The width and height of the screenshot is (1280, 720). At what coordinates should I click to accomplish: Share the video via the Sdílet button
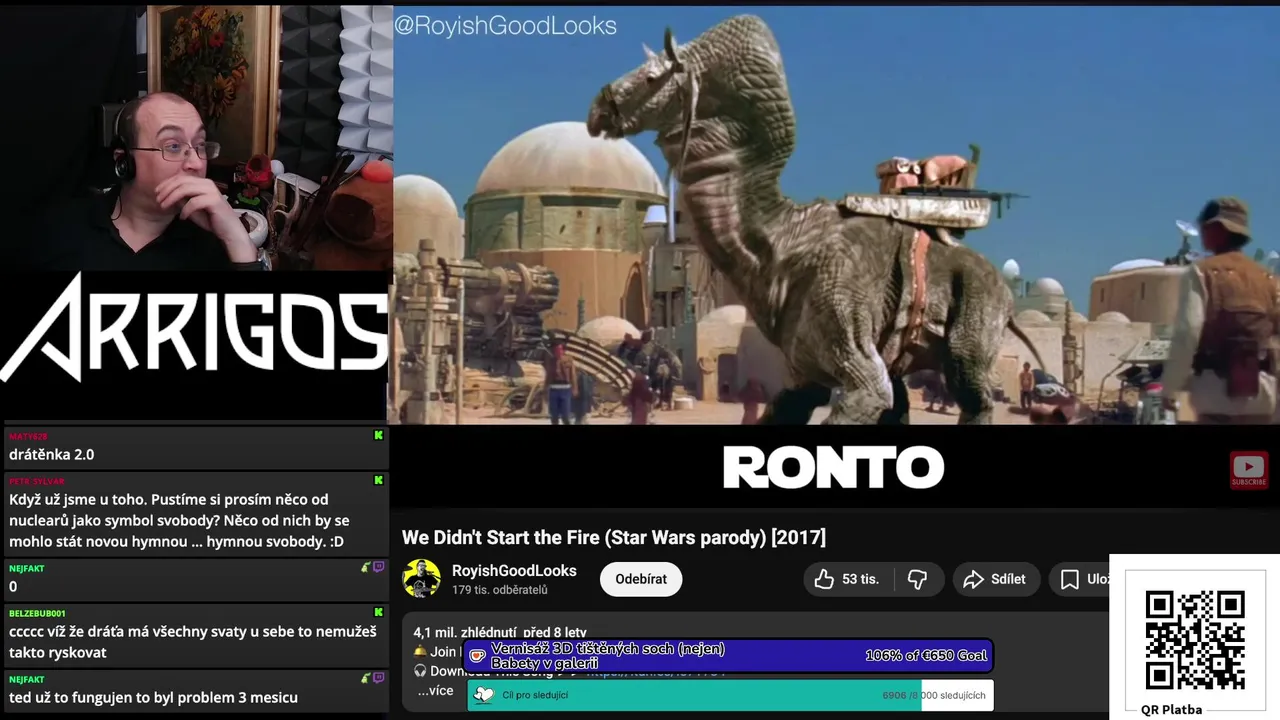tap(994, 579)
